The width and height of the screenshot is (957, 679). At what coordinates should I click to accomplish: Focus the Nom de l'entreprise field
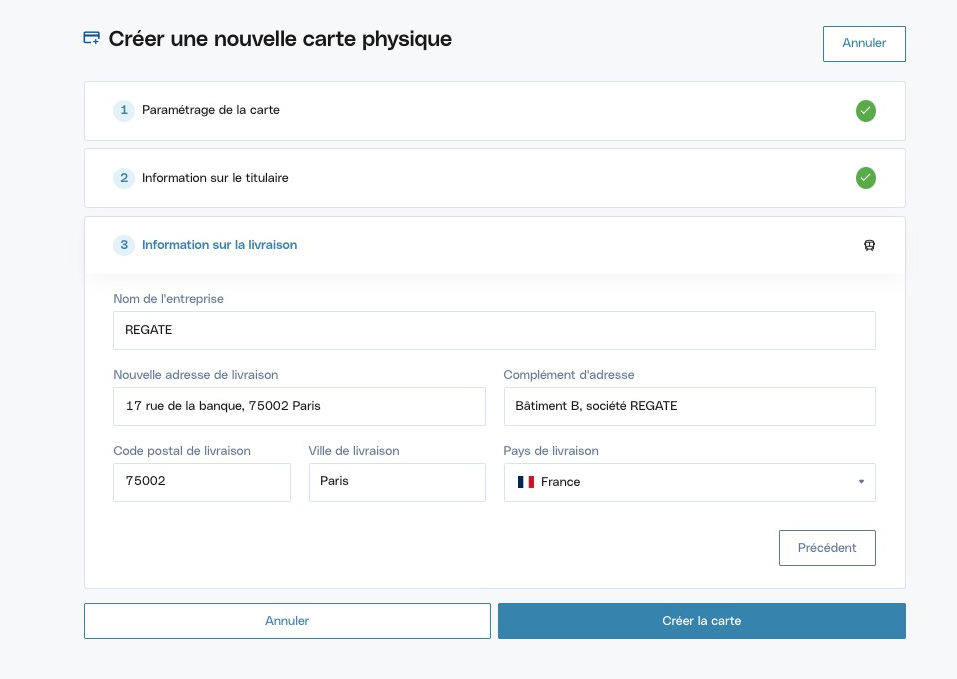click(x=494, y=331)
